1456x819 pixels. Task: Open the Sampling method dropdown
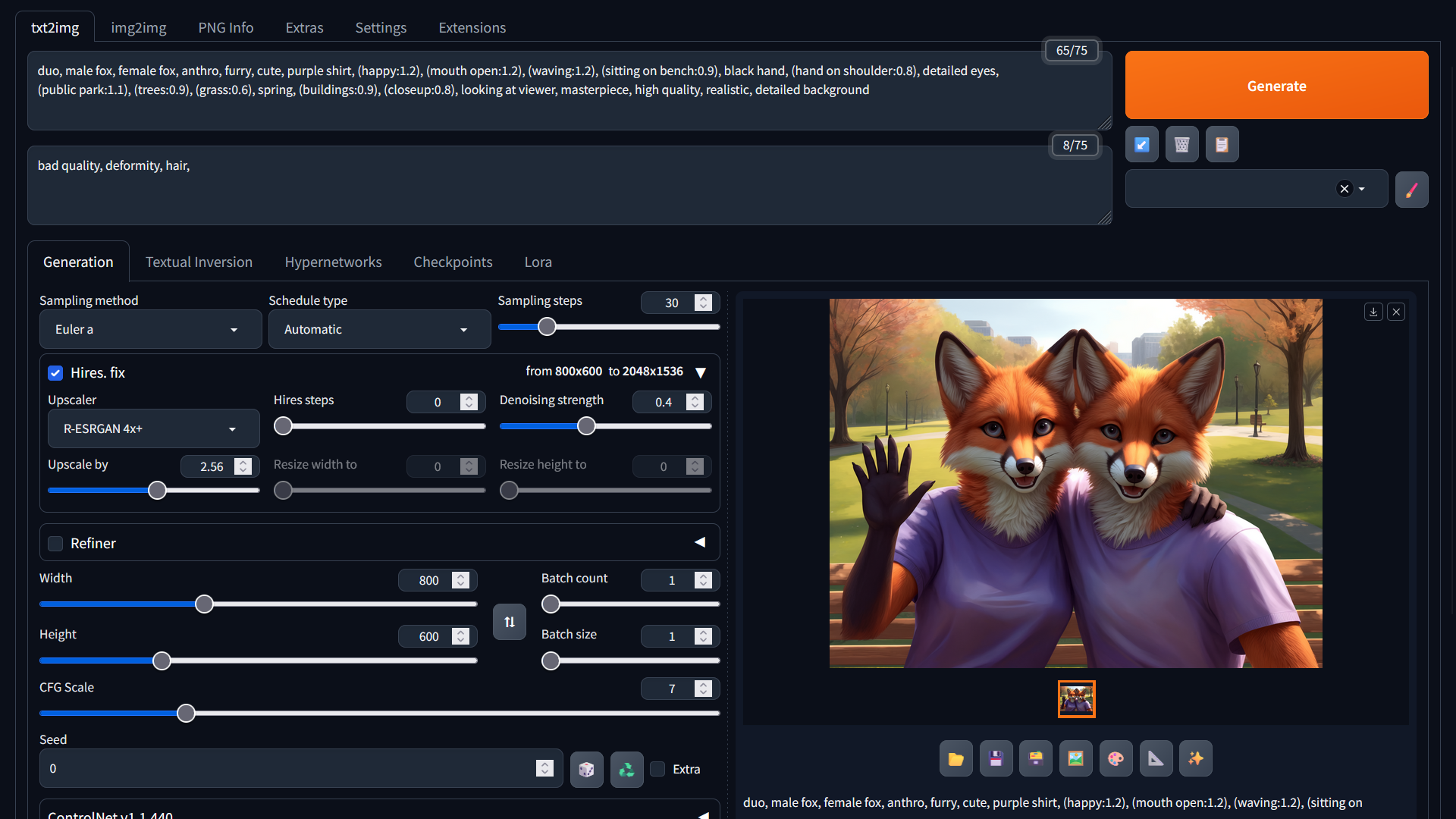point(150,329)
